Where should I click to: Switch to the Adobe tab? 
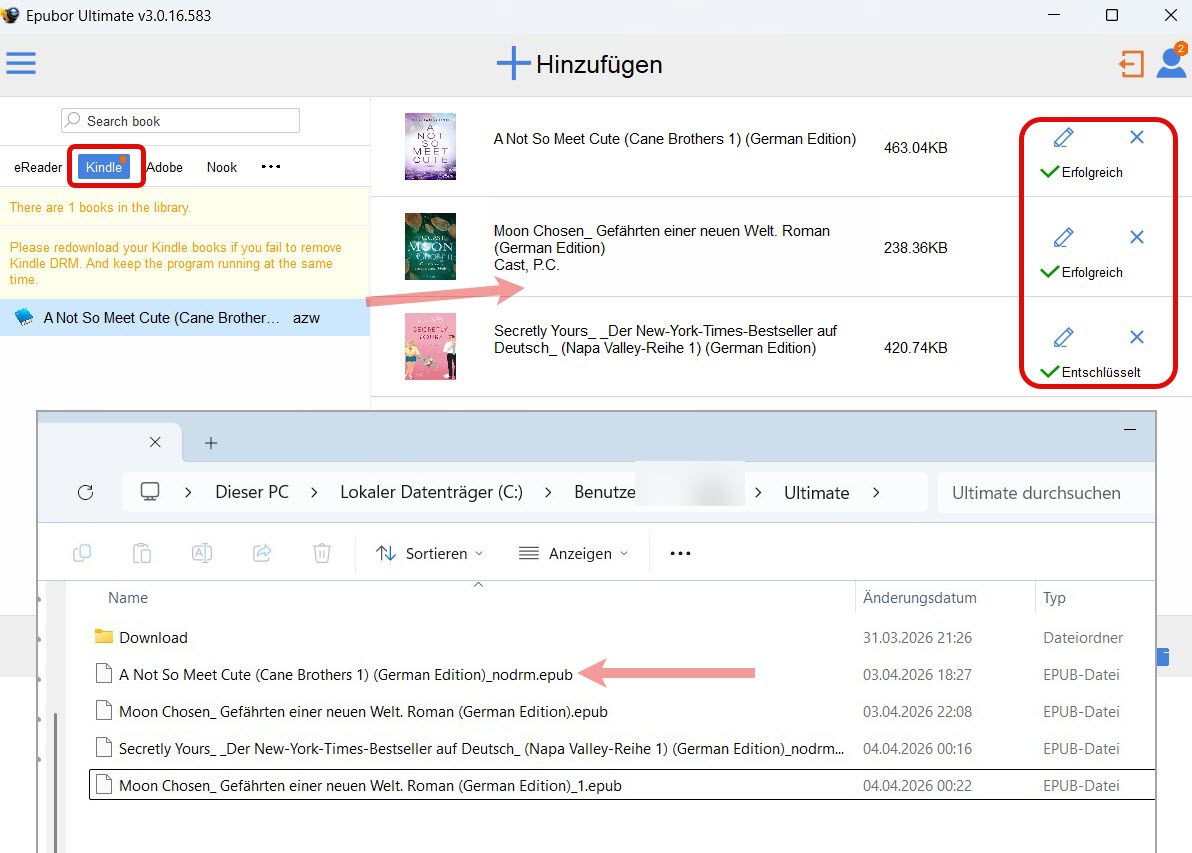[x=165, y=167]
